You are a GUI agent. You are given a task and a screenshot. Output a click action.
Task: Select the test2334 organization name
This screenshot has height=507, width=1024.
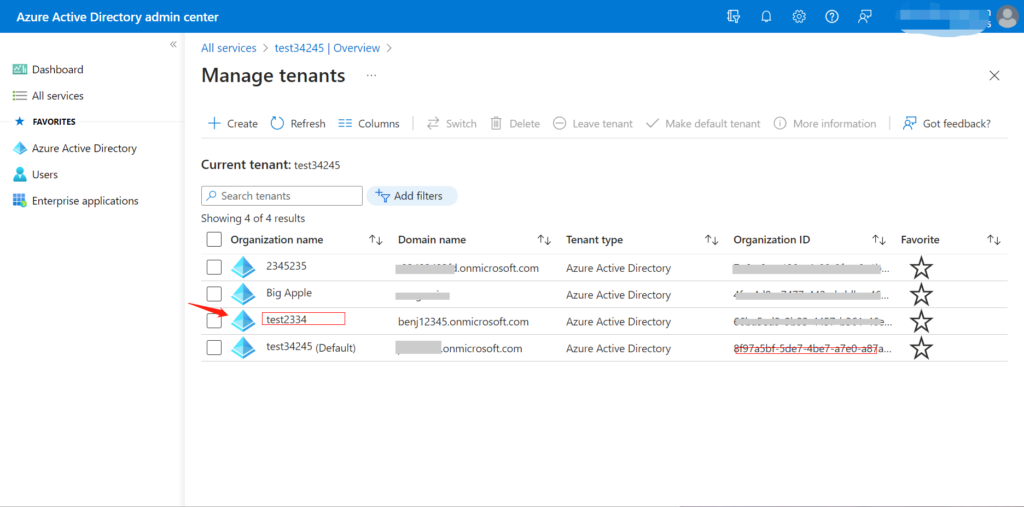coord(287,319)
